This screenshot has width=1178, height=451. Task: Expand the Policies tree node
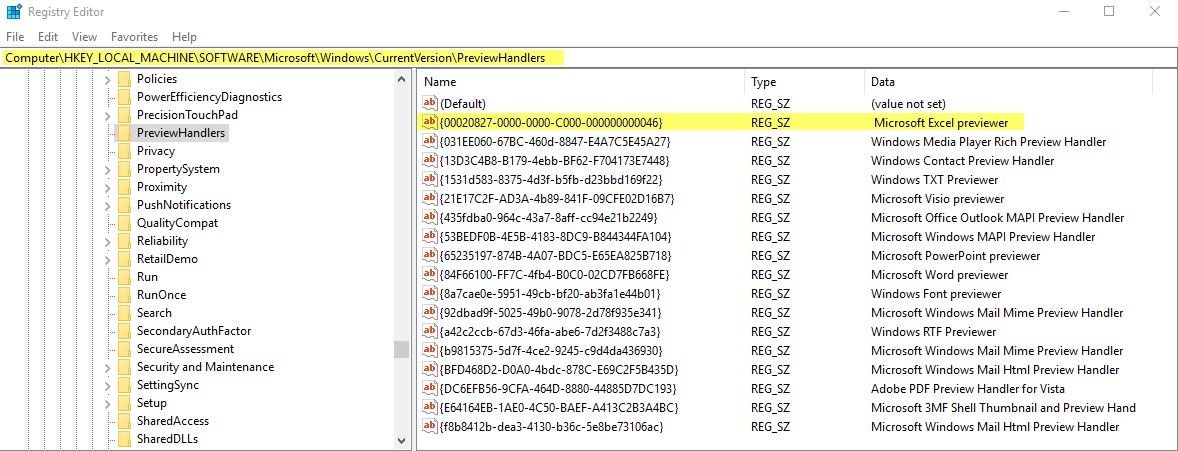[x=107, y=79]
